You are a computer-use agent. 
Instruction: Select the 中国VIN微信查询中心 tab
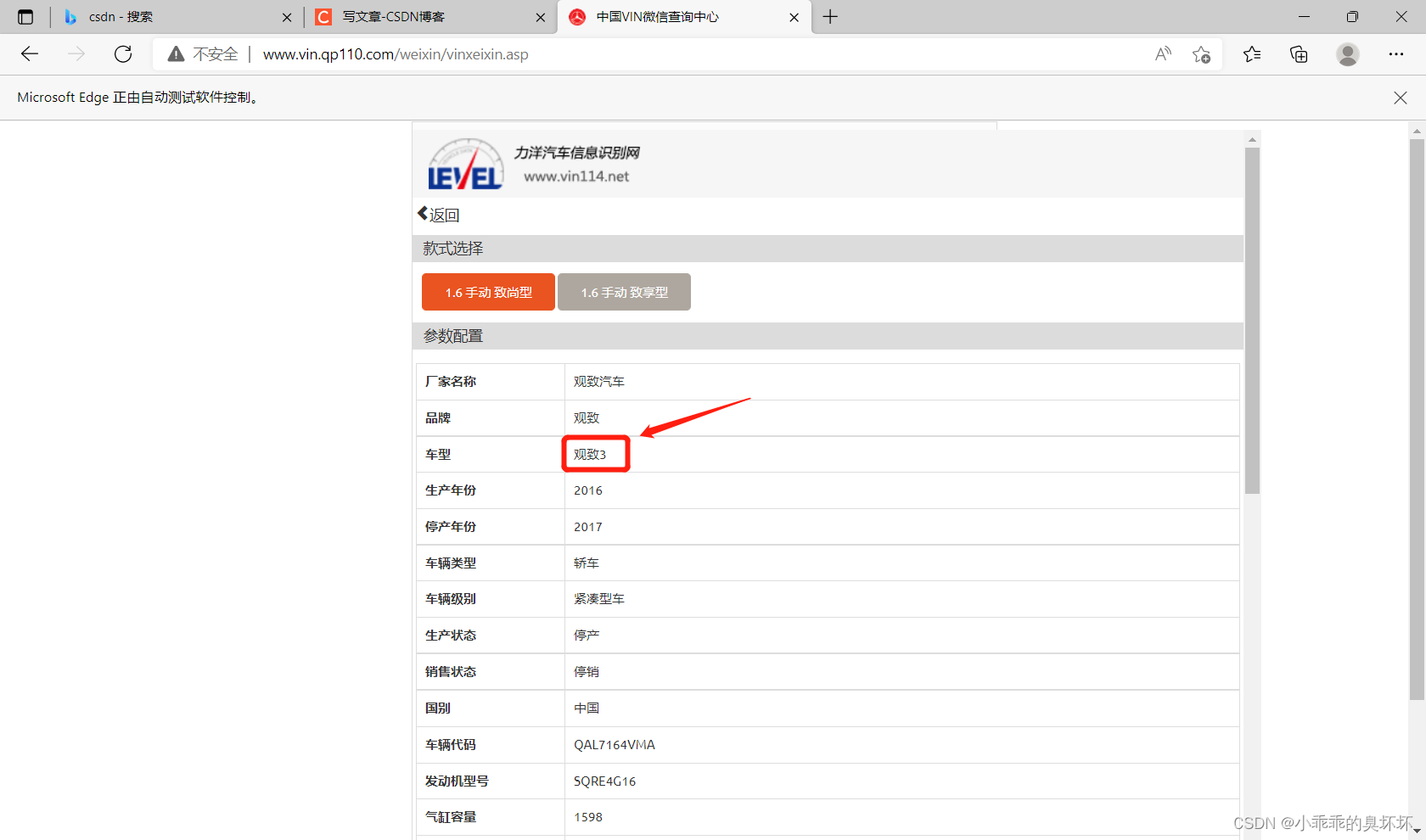click(684, 17)
